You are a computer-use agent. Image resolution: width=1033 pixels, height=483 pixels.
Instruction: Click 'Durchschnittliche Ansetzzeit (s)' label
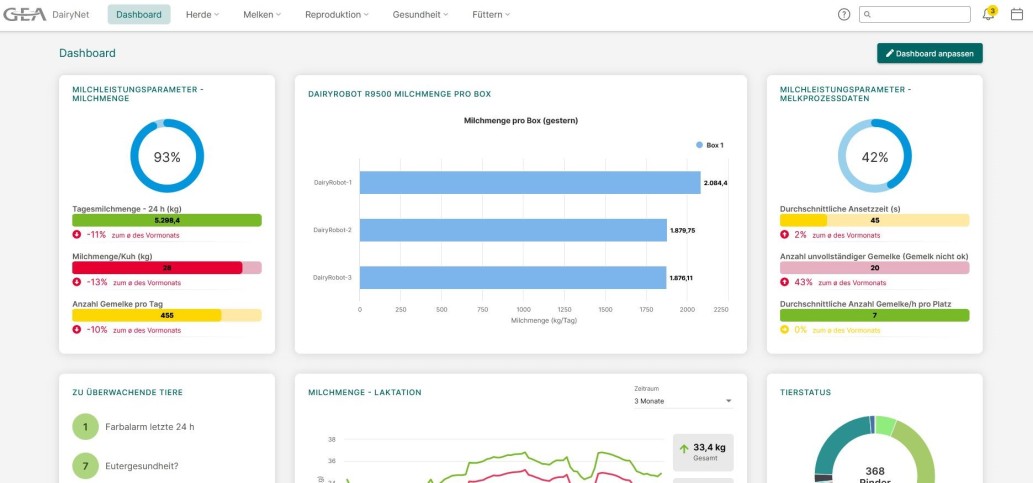coord(839,209)
